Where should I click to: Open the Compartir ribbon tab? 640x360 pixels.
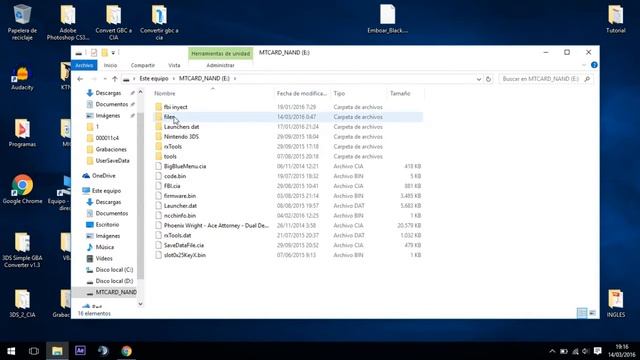click(x=142, y=65)
